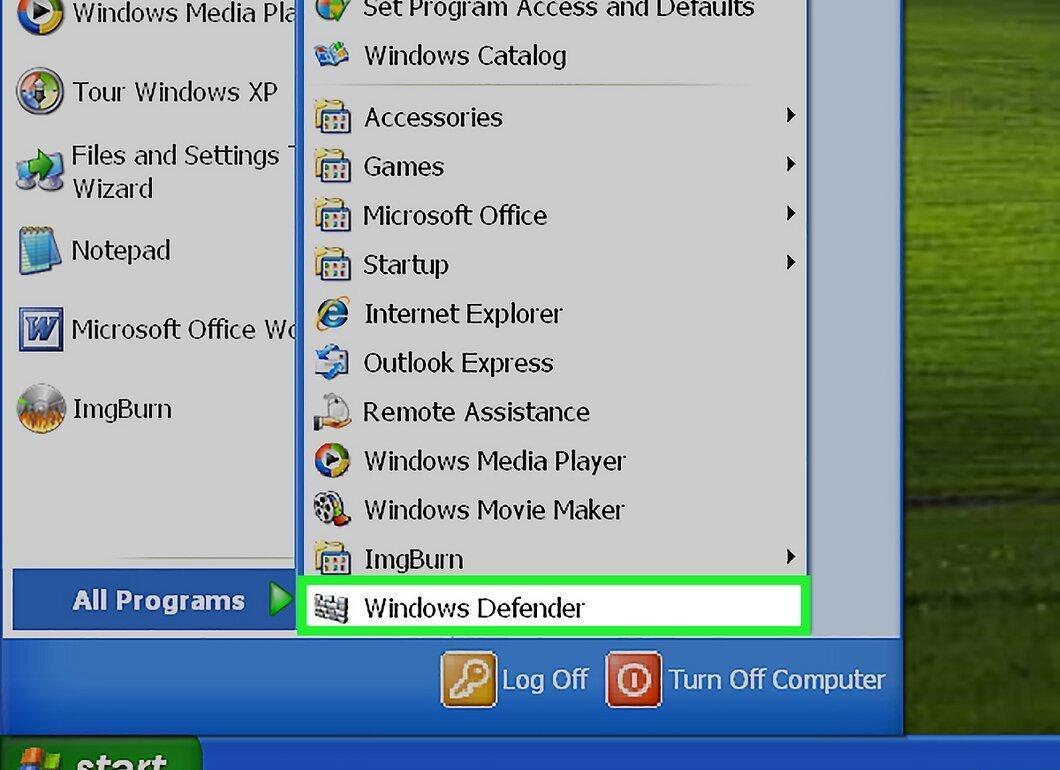
Task: Click the Outlook Express icon
Action: [x=333, y=363]
